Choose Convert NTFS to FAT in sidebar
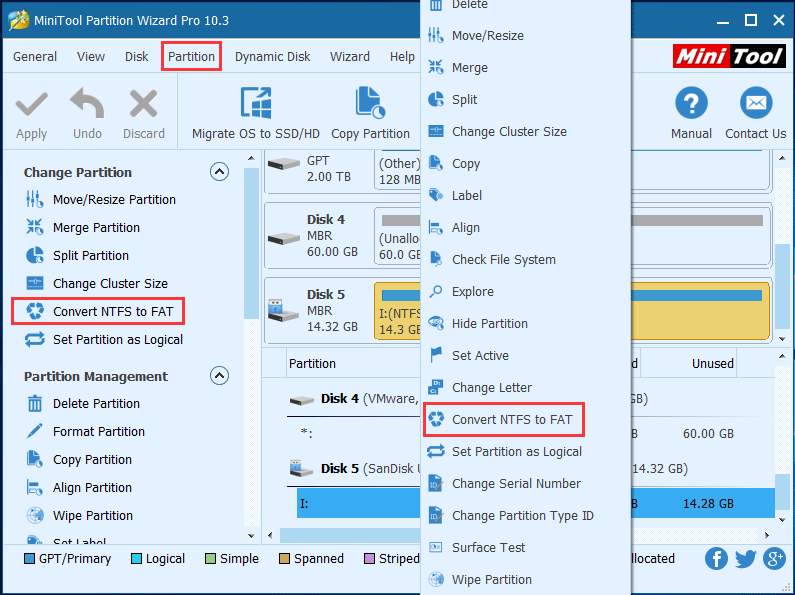 pyautogui.click(x=99, y=311)
